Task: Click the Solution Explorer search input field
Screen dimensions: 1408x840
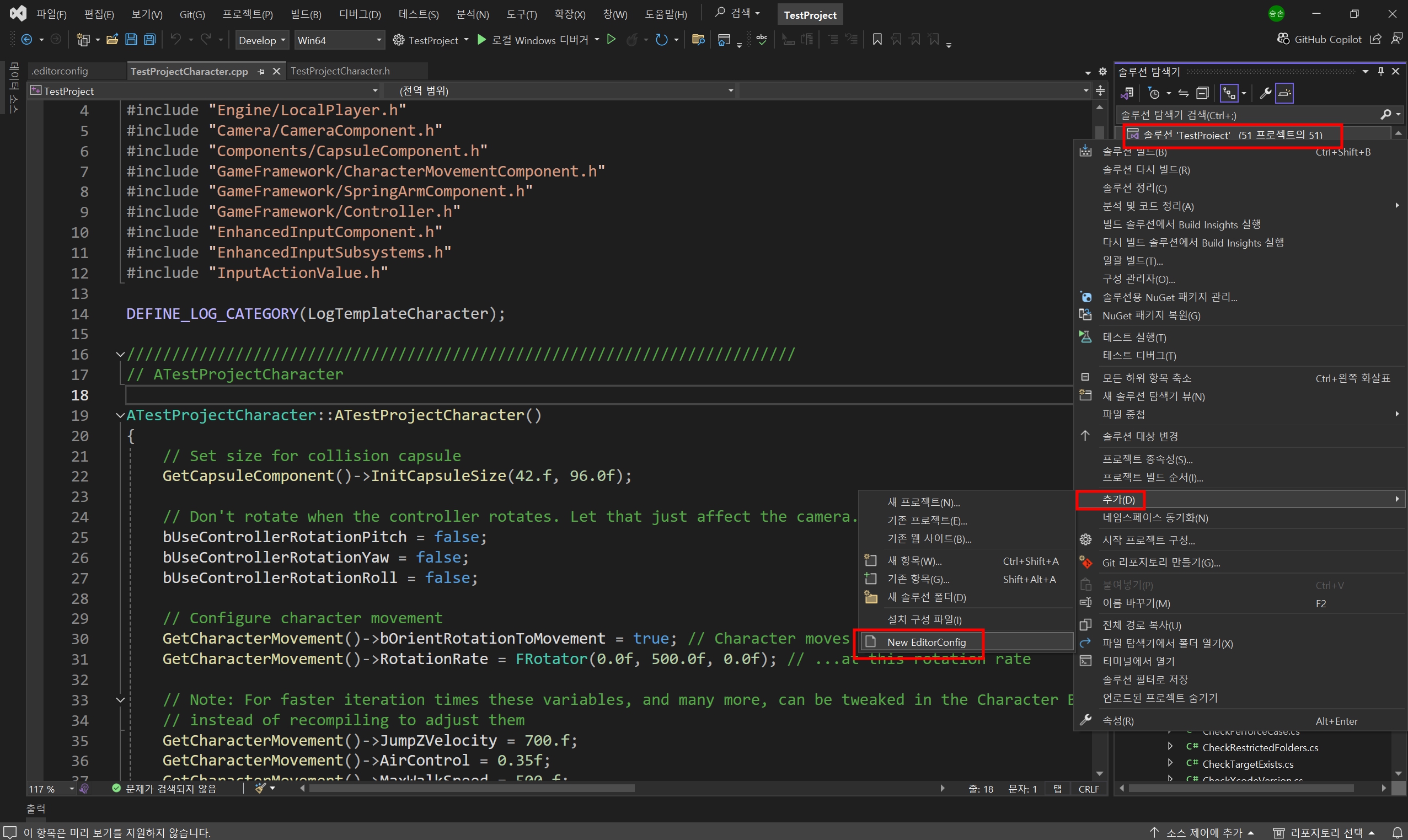Action: point(1248,115)
